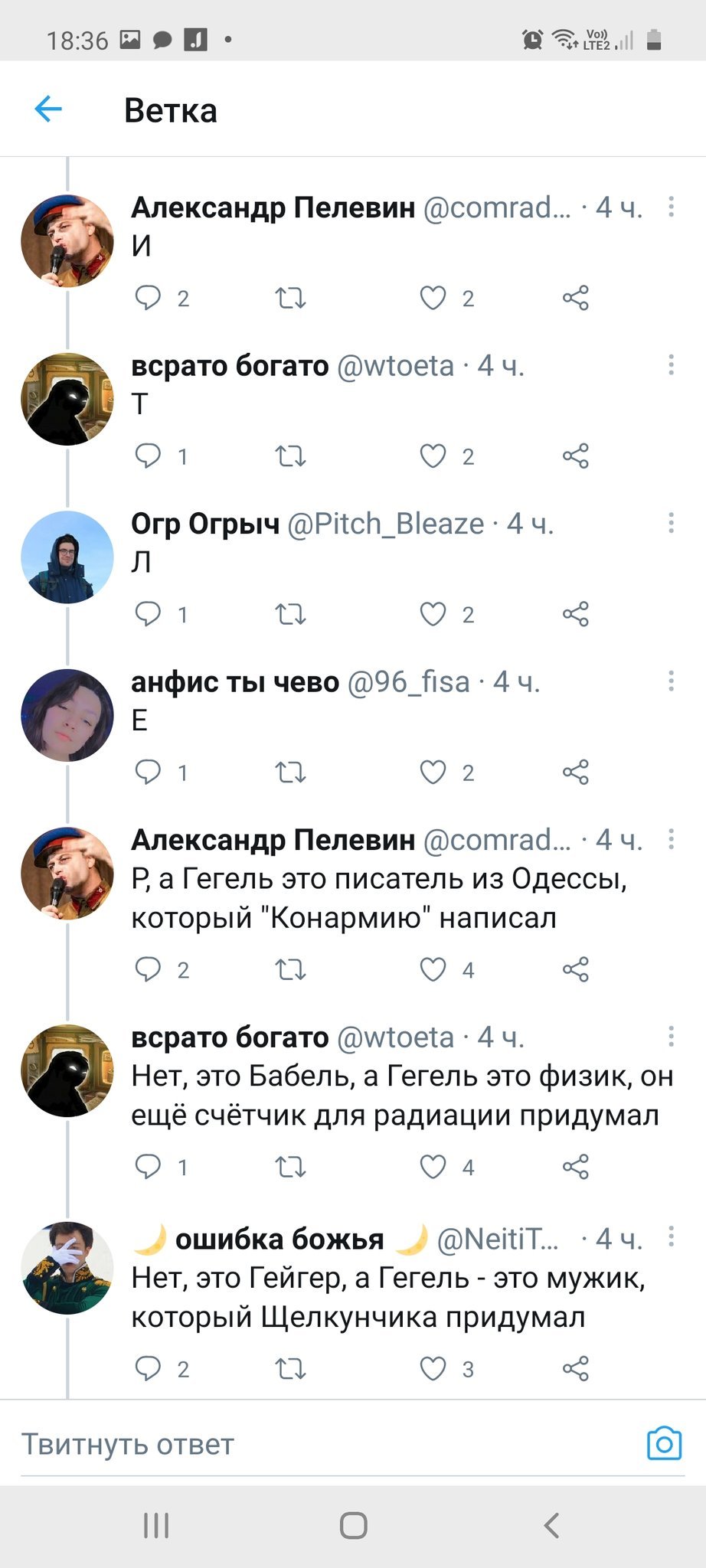Tap the back arrow beside Ветка
The image size is (706, 1568).
[x=48, y=109]
